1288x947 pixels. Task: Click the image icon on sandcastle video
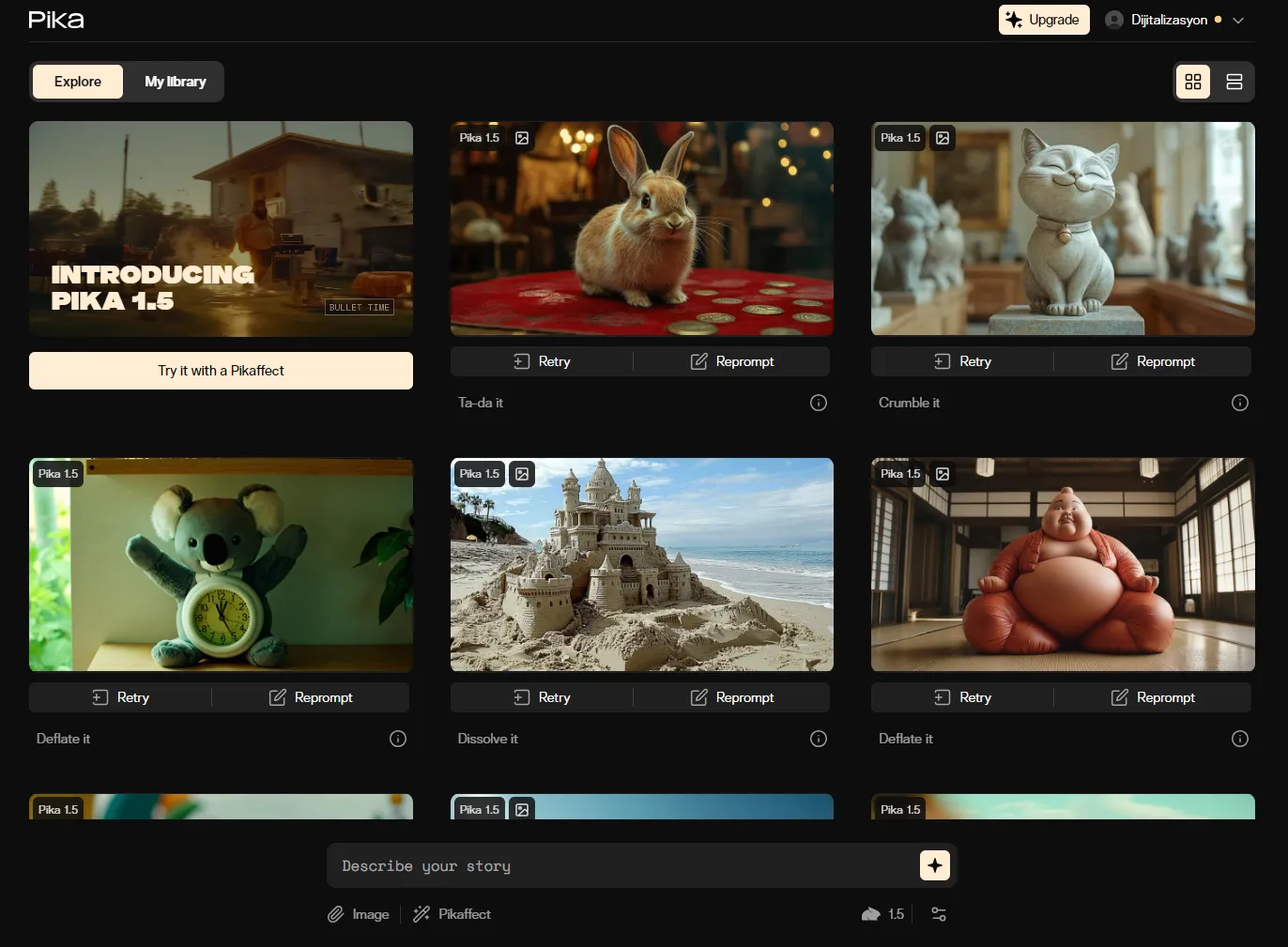coord(522,474)
